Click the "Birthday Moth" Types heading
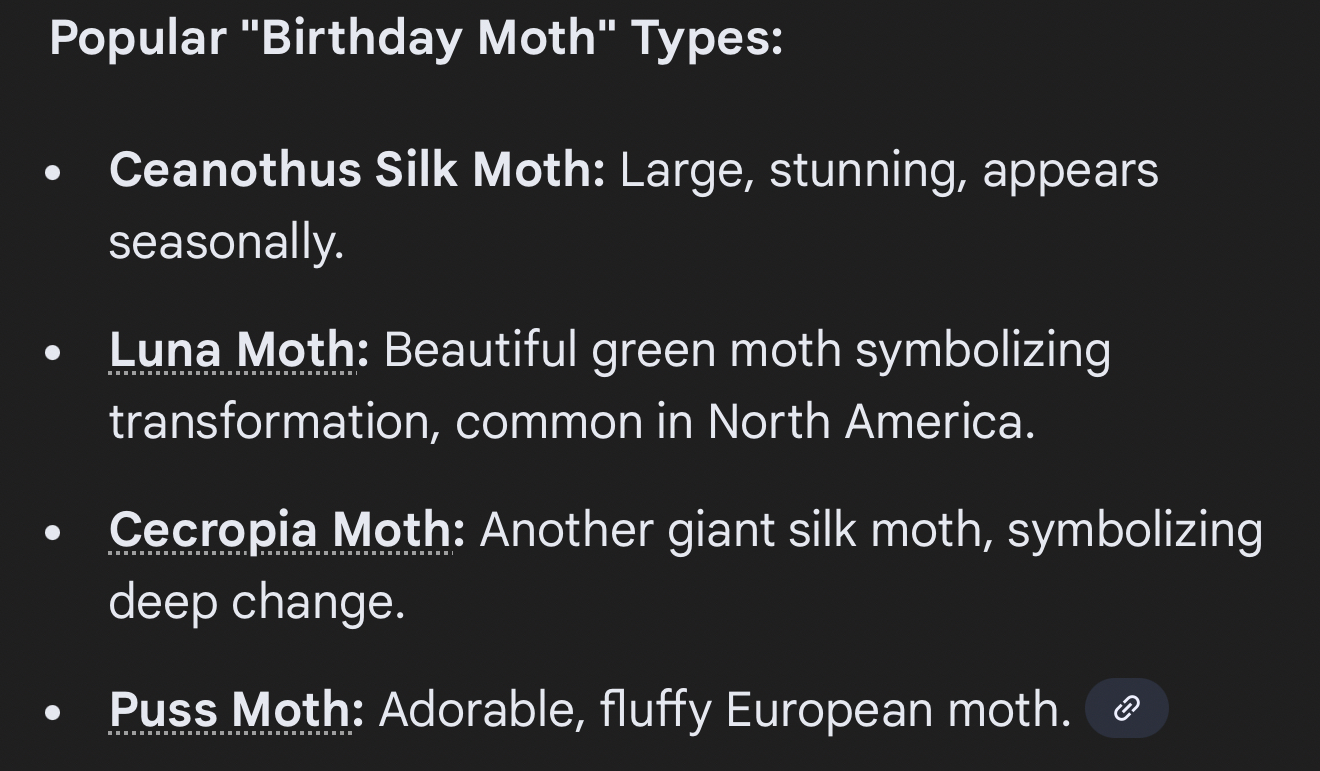Image resolution: width=1320 pixels, height=771 pixels. point(416,38)
